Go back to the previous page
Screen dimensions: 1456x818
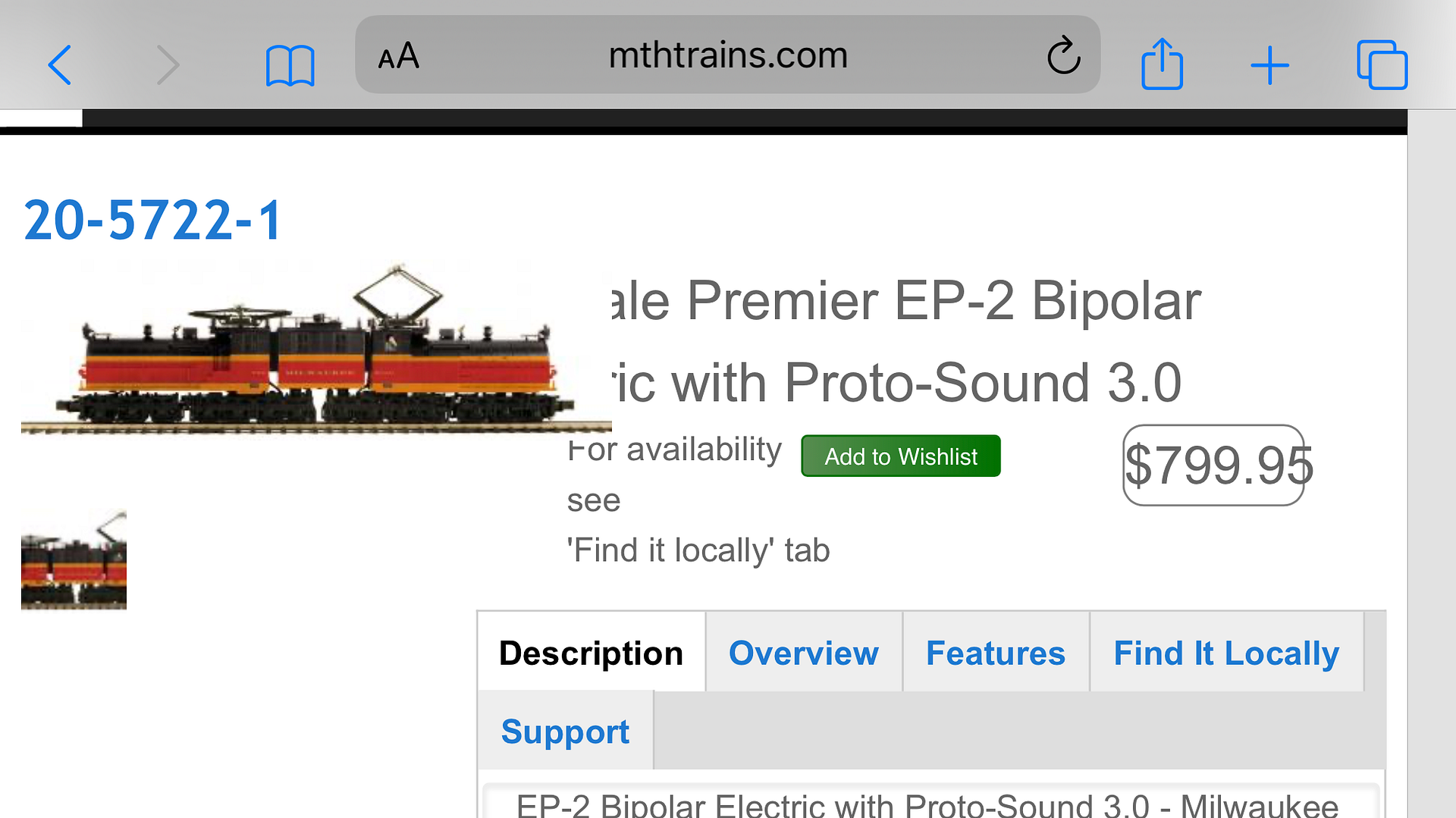click(x=60, y=64)
